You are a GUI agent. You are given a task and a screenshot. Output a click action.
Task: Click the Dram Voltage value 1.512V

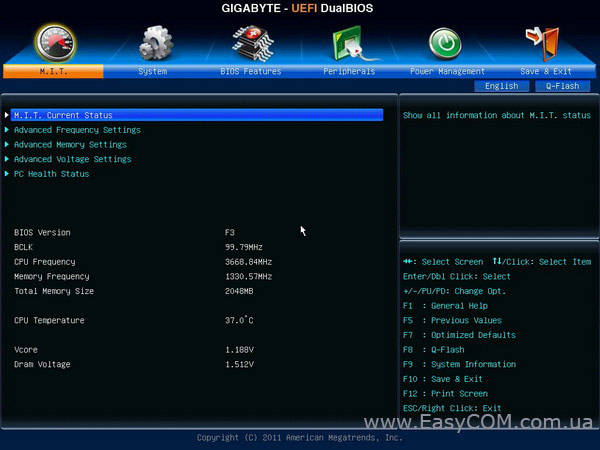[239, 364]
